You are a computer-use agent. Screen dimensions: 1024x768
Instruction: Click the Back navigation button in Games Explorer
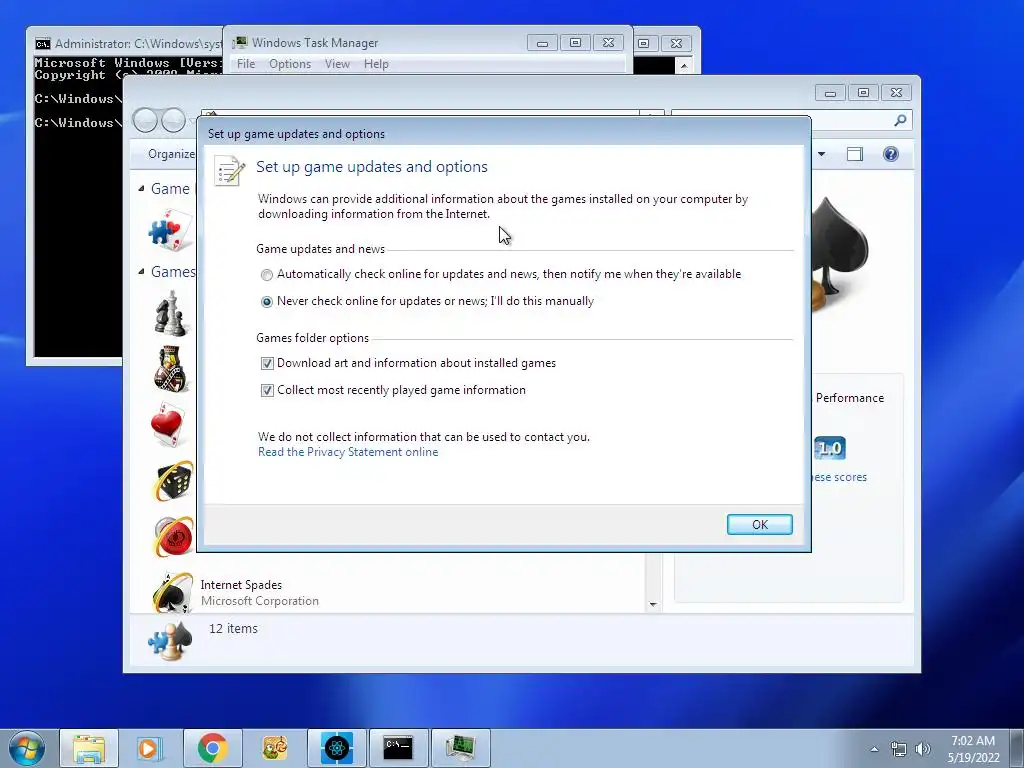pos(146,120)
